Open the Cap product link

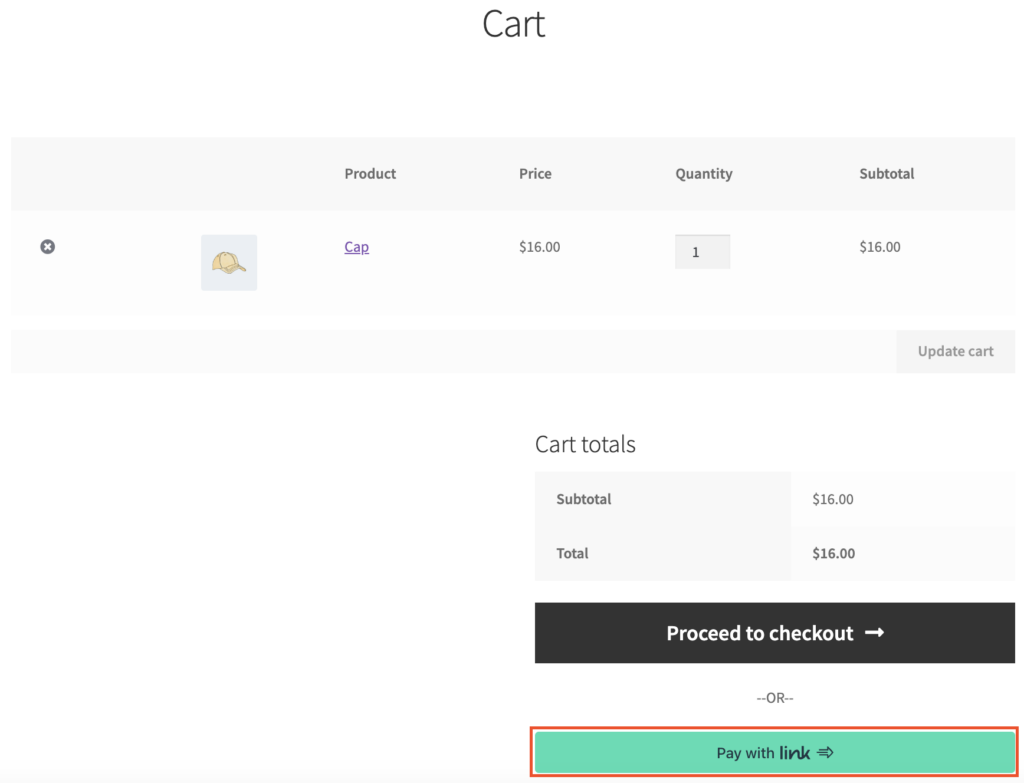point(356,247)
